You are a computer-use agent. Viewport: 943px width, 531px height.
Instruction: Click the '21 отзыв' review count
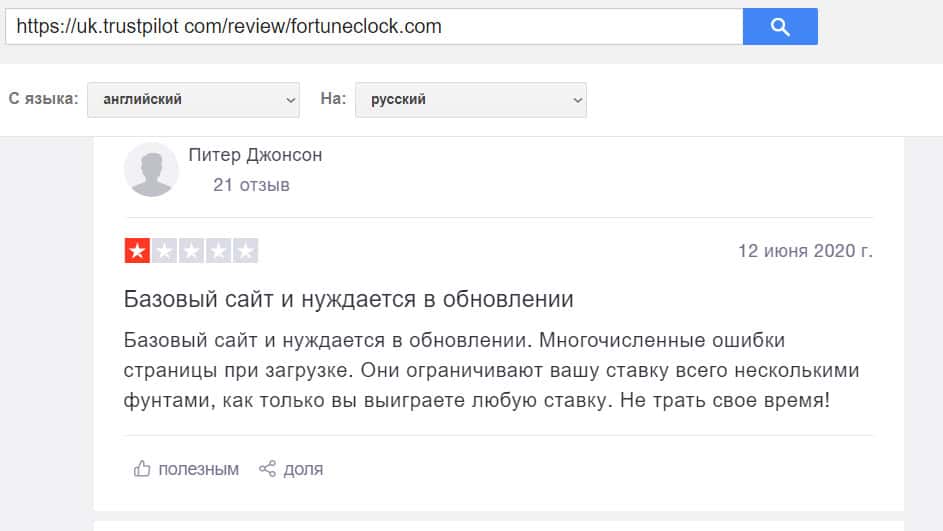click(251, 185)
